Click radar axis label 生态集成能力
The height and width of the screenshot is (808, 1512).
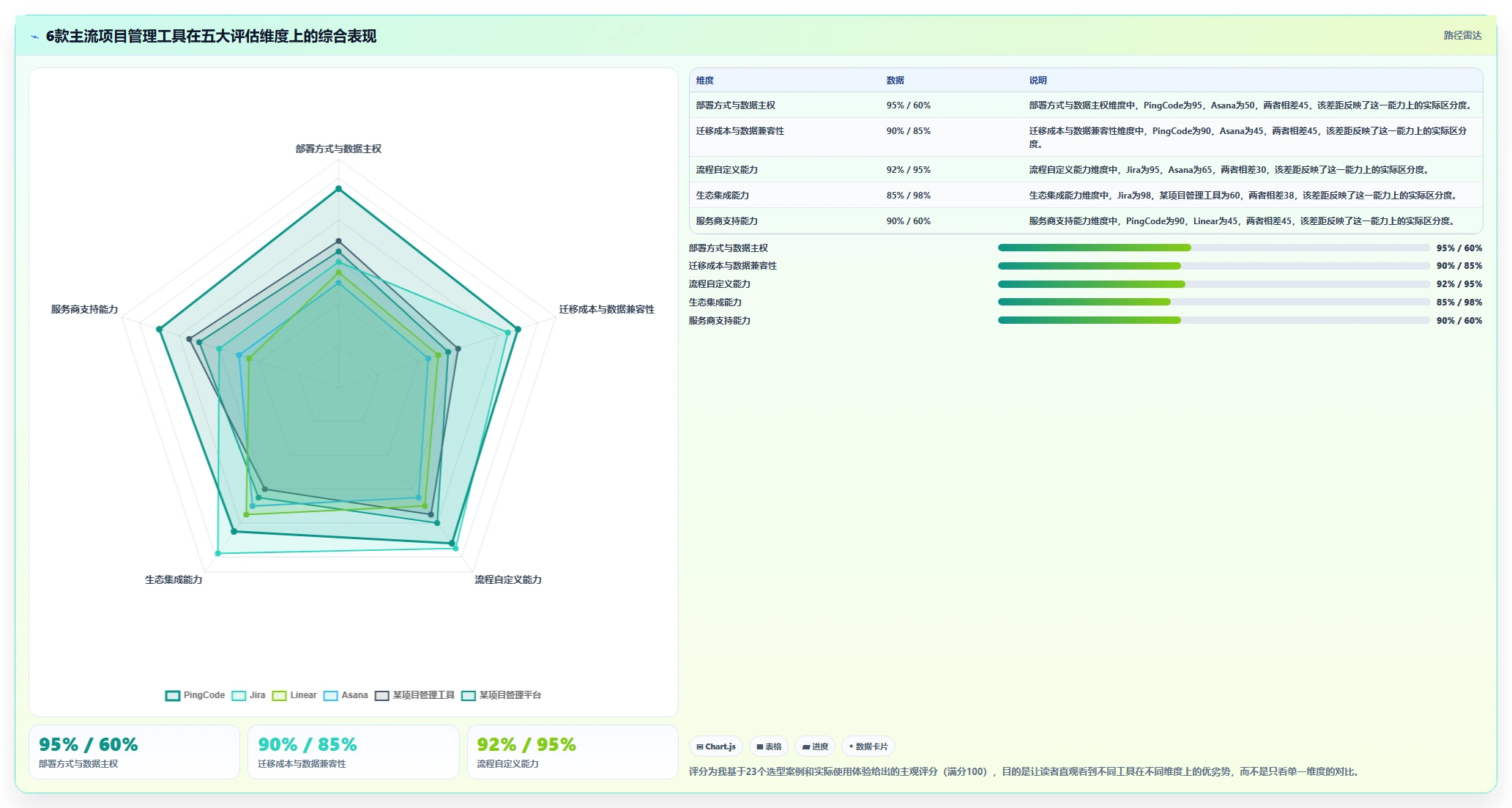tap(174, 579)
